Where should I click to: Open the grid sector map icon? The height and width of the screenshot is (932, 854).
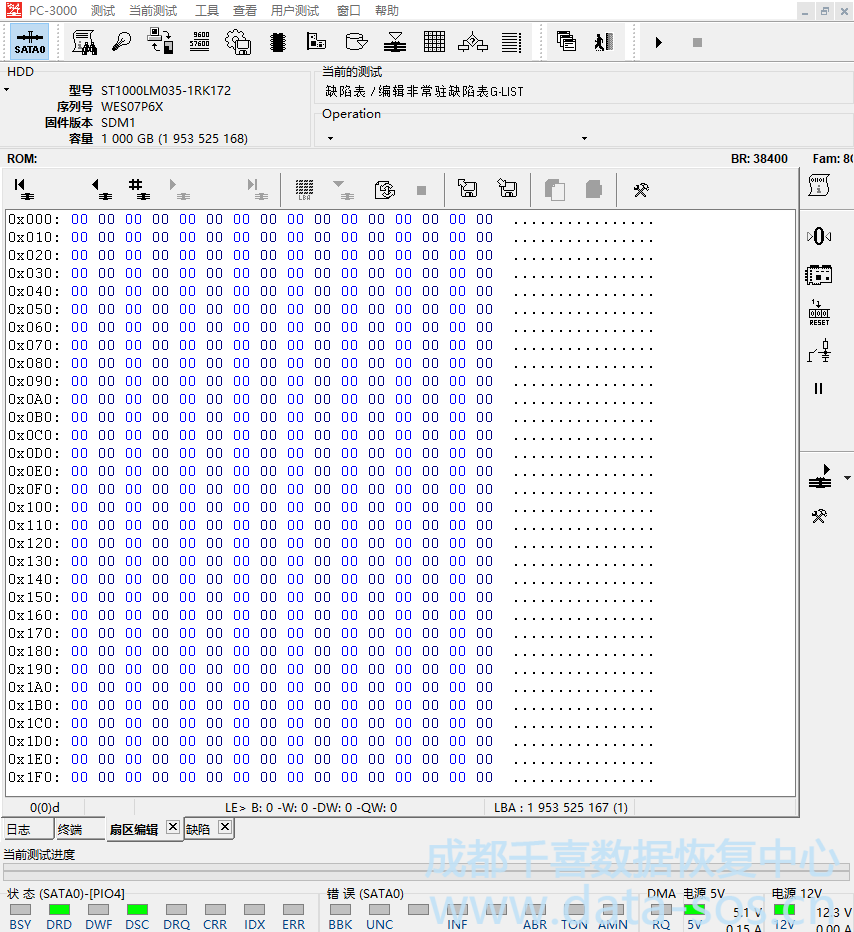coord(434,42)
